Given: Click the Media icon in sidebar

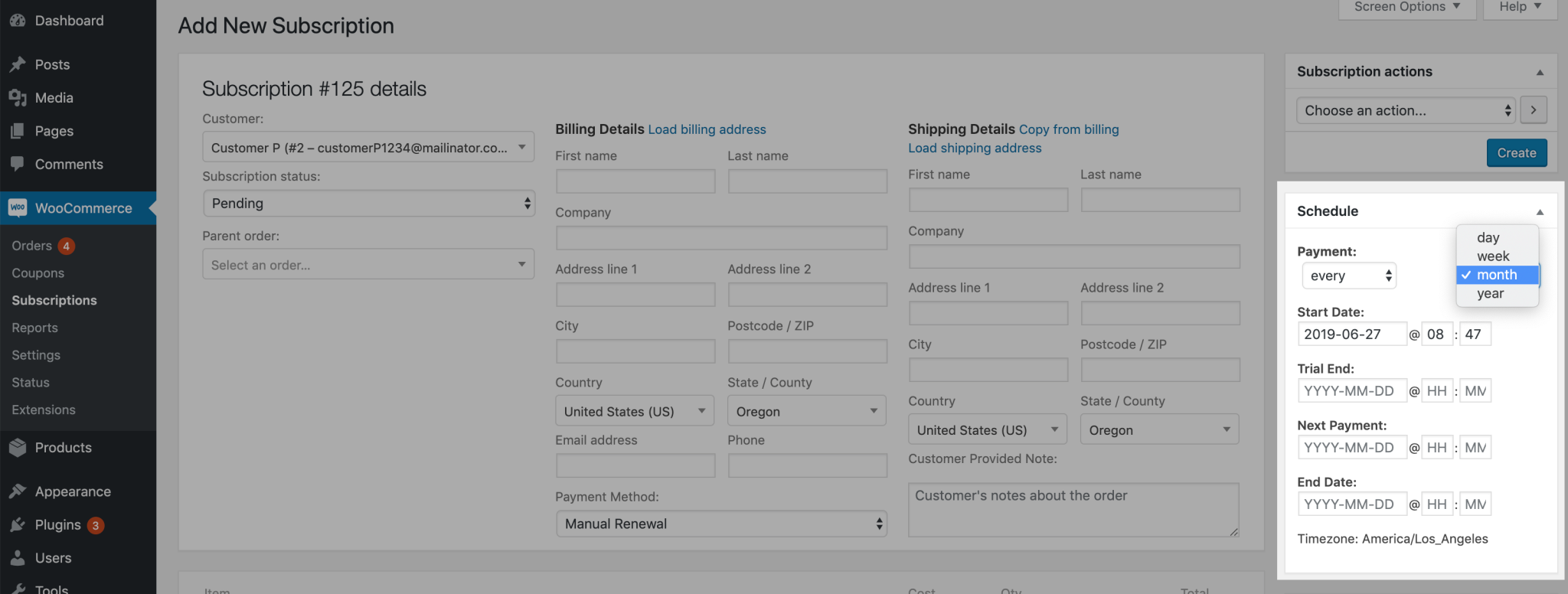Looking at the screenshot, I should (18, 98).
